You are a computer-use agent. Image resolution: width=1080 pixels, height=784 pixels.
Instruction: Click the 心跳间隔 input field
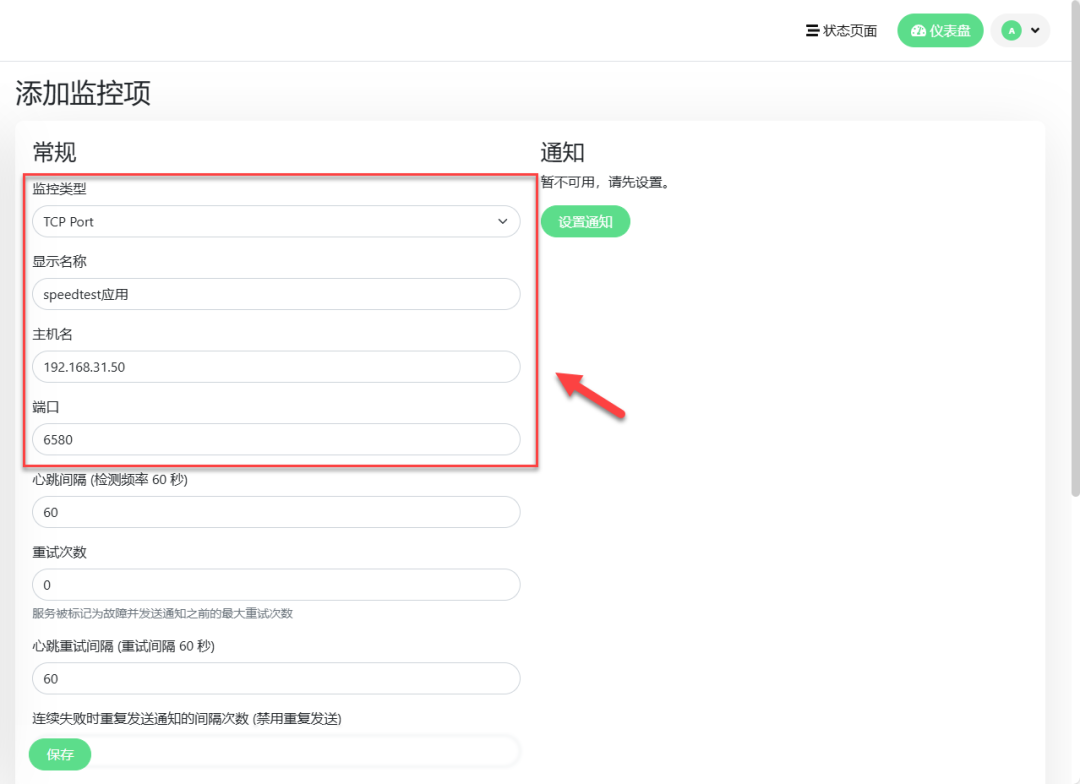point(276,513)
